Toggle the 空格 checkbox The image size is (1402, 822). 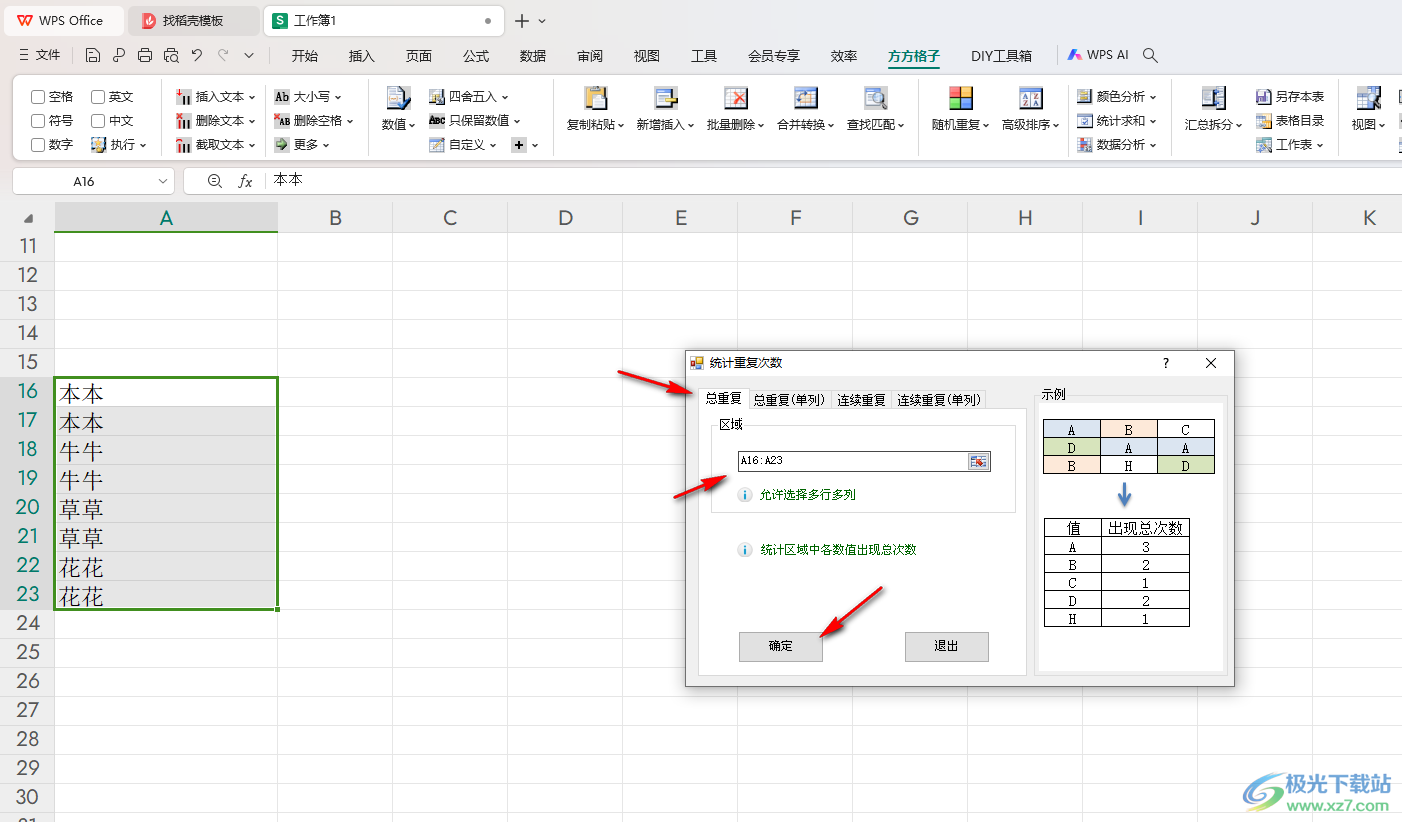(38, 97)
